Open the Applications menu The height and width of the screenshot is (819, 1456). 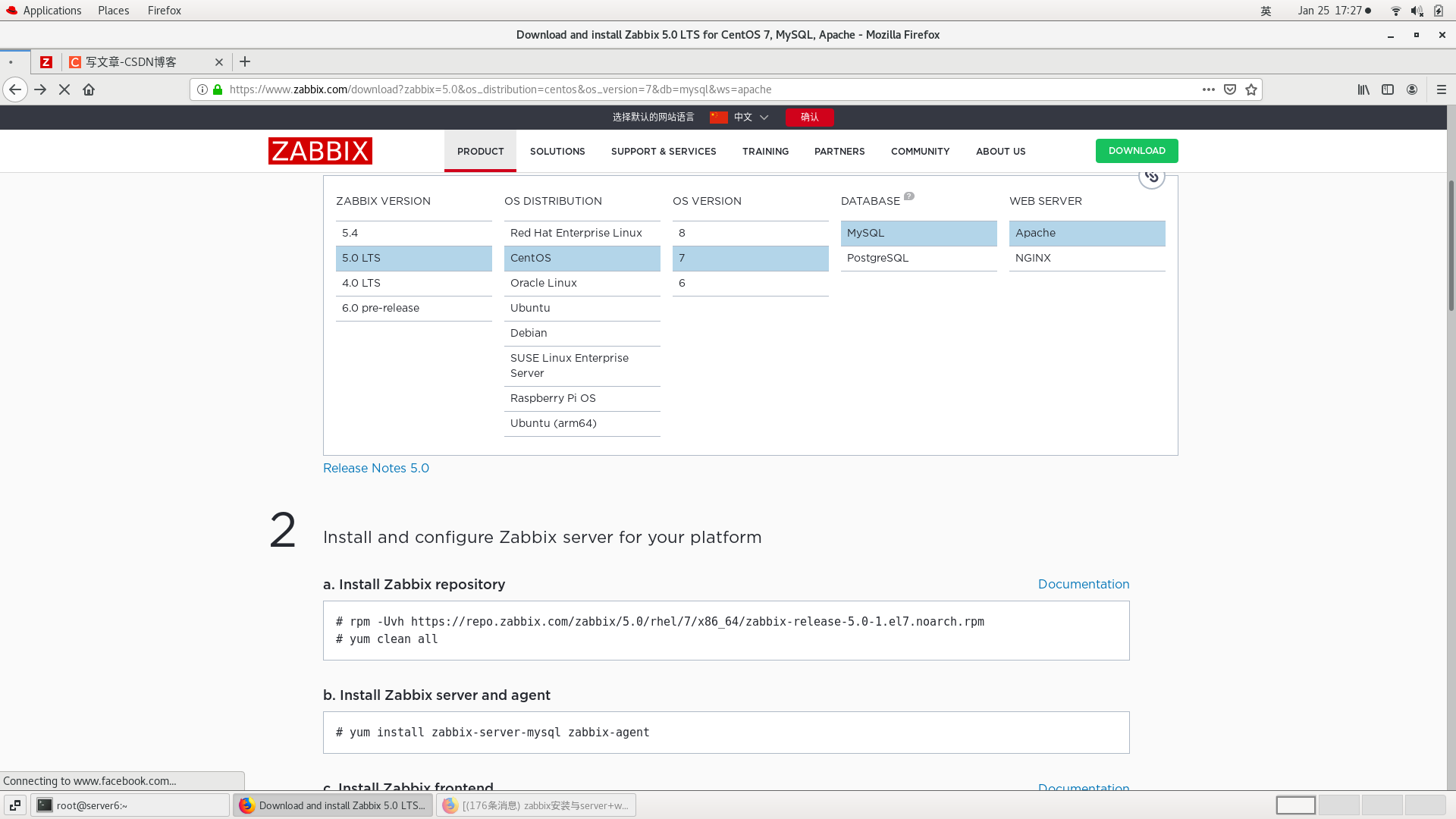(52, 11)
